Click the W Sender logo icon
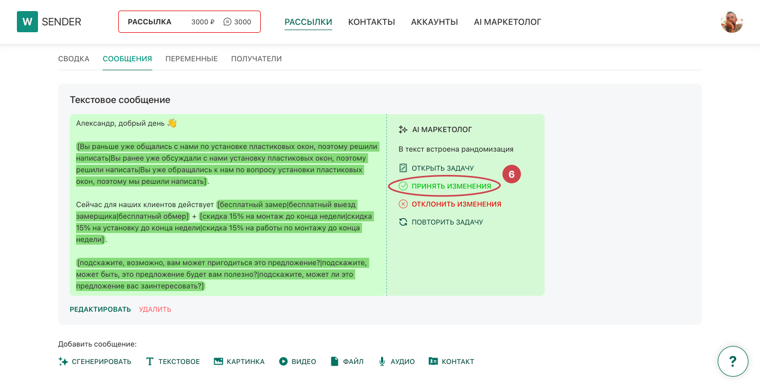This screenshot has height=383, width=760. [27, 22]
